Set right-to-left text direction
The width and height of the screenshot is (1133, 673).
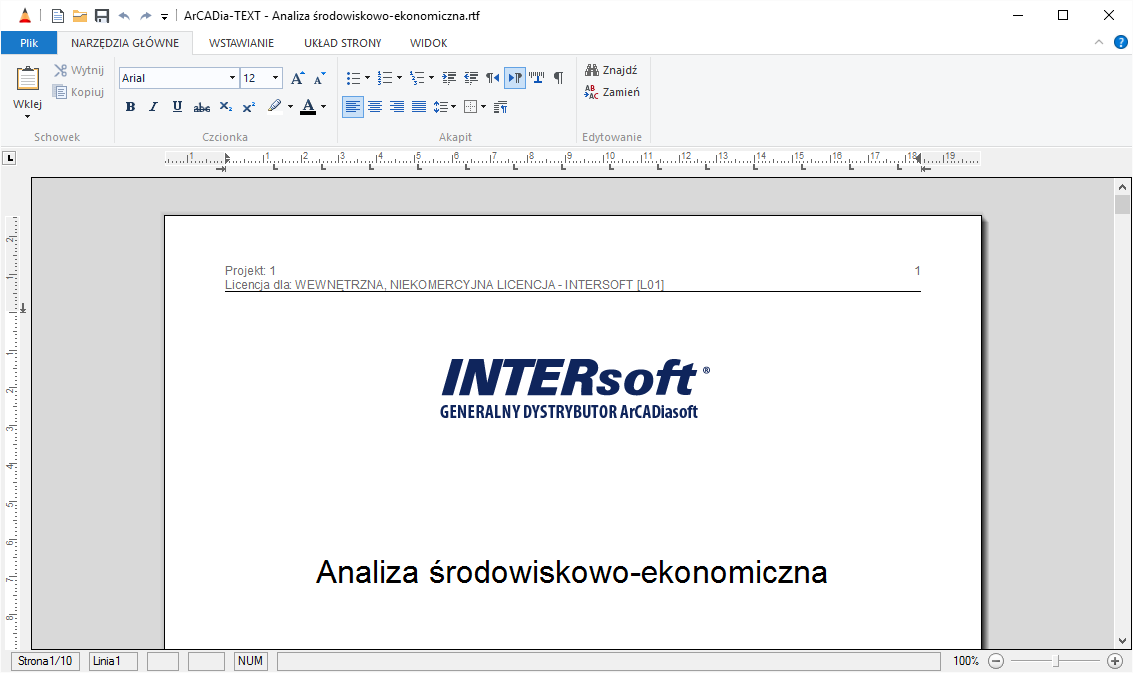coord(493,78)
